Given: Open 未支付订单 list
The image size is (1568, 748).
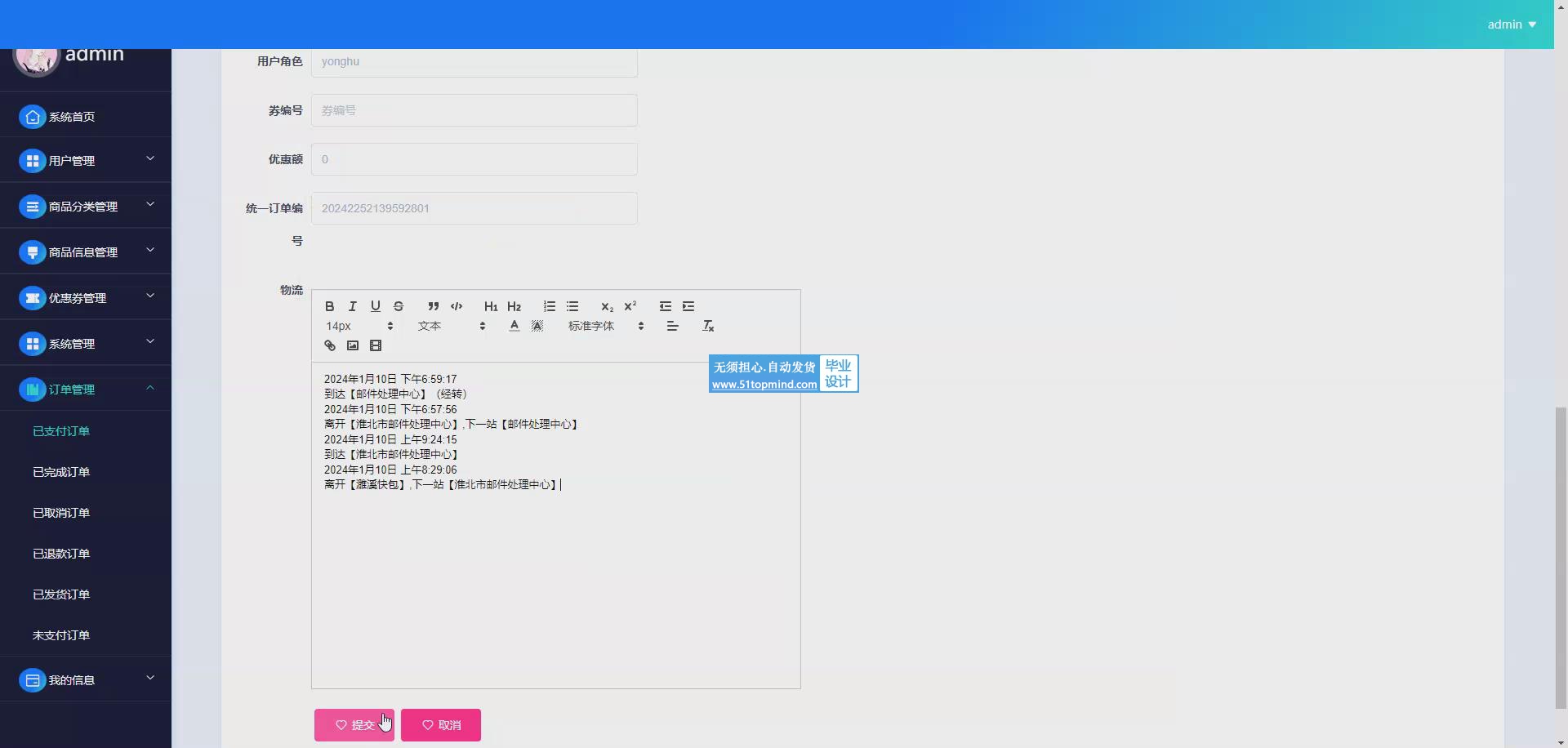Looking at the screenshot, I should [x=61, y=635].
